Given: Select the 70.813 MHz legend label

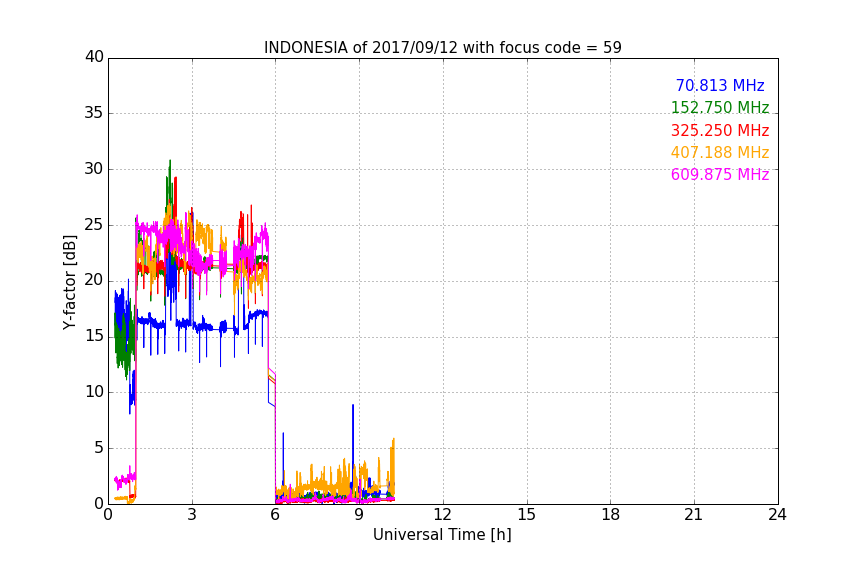Looking at the screenshot, I should [720, 85].
